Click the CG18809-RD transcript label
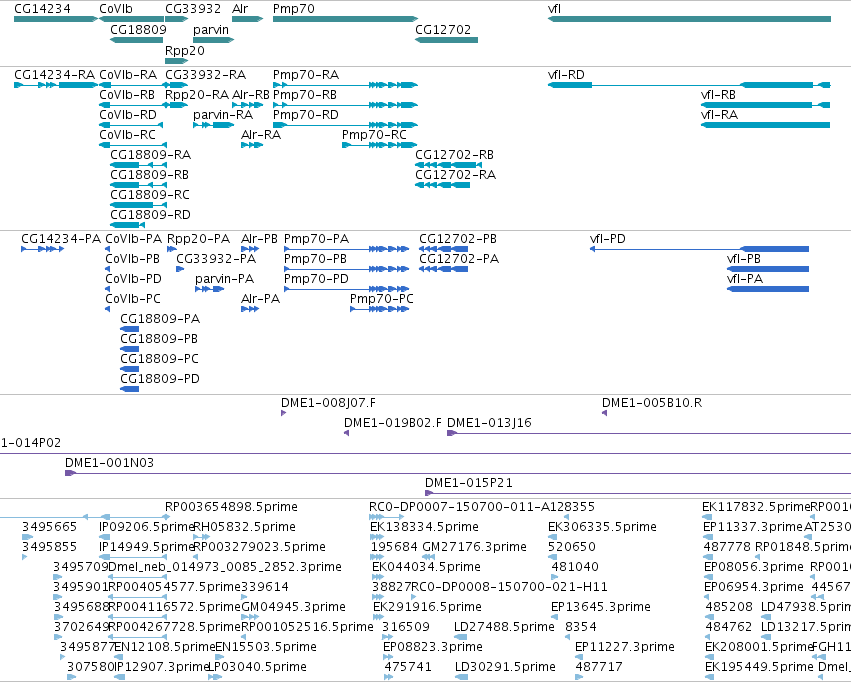Image resolution: width=851 pixels, height=682 pixels. 150,215
